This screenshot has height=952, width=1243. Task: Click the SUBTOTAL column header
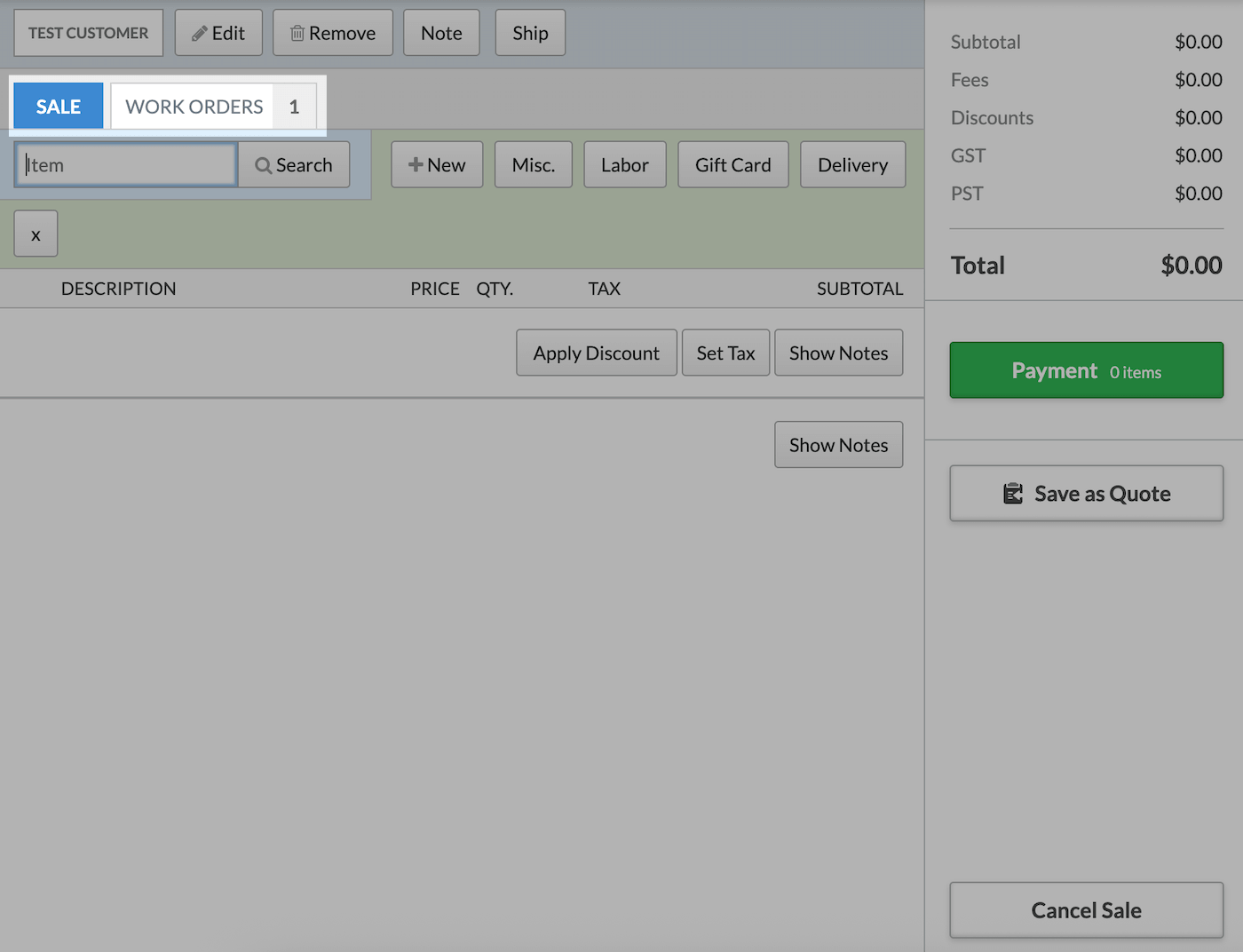coord(860,289)
